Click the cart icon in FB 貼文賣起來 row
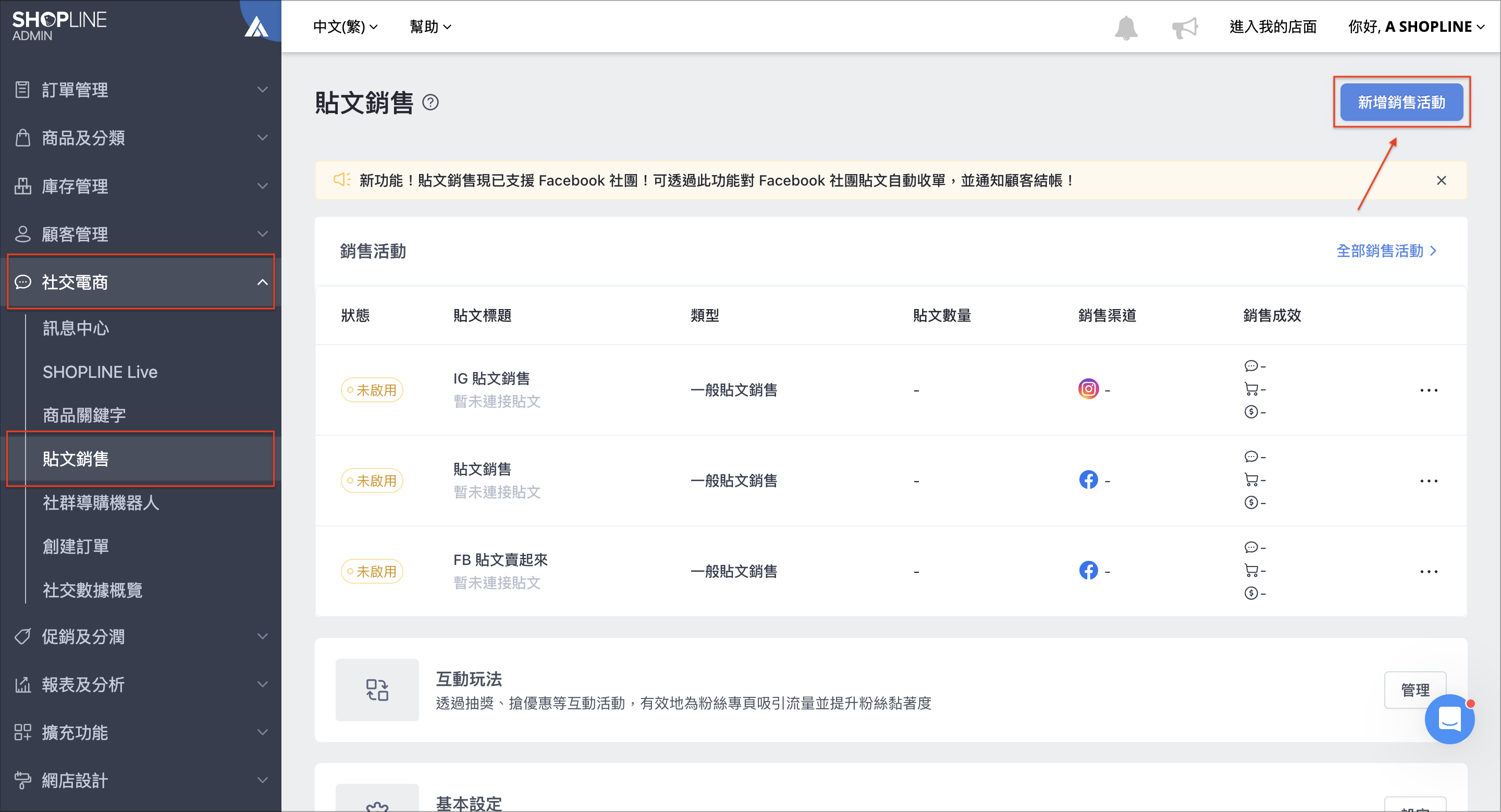Screen dimensions: 1501x812 point(1250,570)
